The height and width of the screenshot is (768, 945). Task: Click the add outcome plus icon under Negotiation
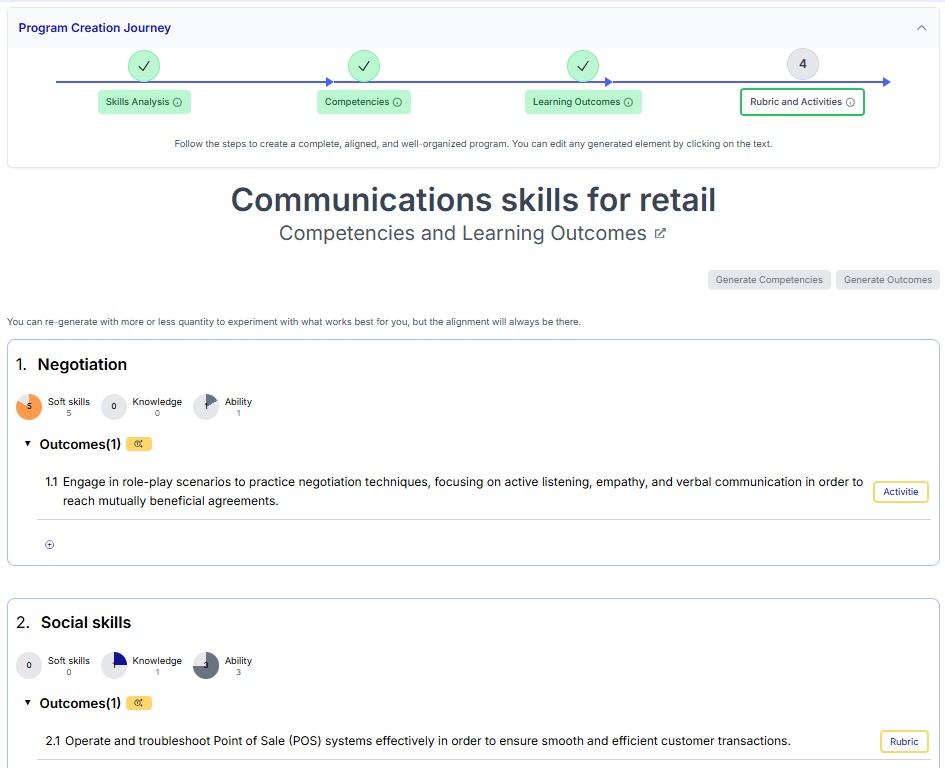[x=49, y=544]
